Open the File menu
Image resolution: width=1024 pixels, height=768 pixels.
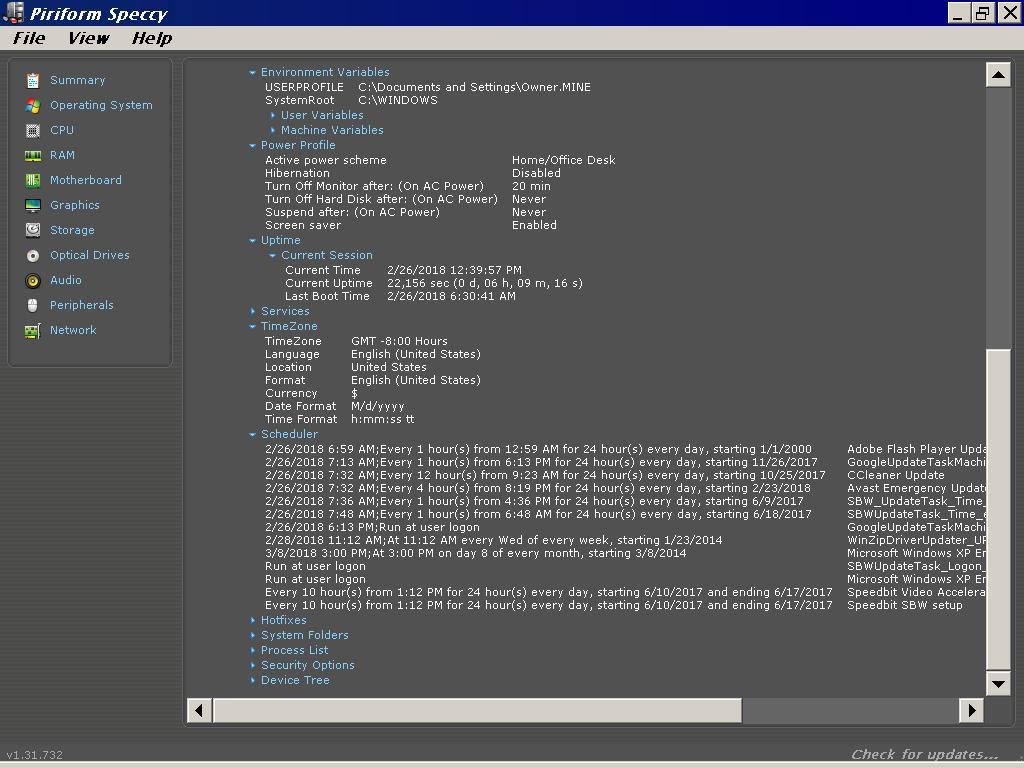(x=29, y=39)
